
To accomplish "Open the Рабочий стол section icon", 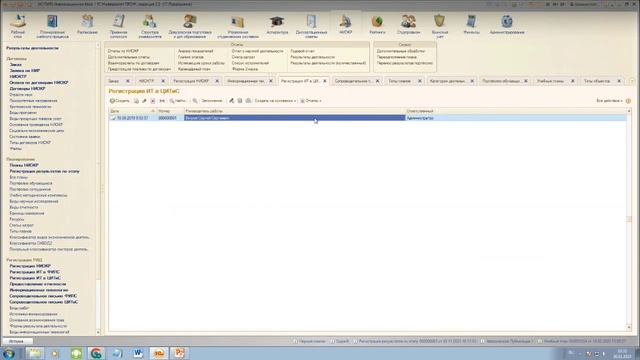I will (18, 25).
